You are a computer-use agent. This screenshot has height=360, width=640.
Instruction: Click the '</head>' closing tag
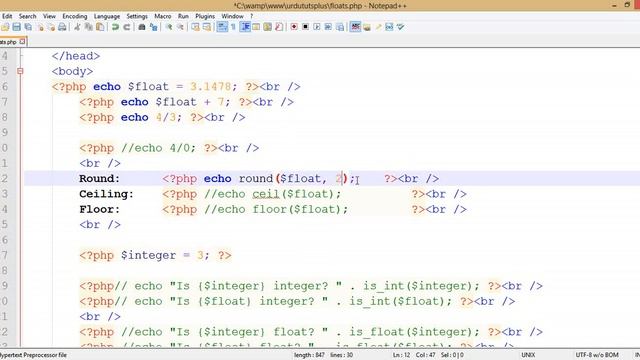[x=76, y=56]
